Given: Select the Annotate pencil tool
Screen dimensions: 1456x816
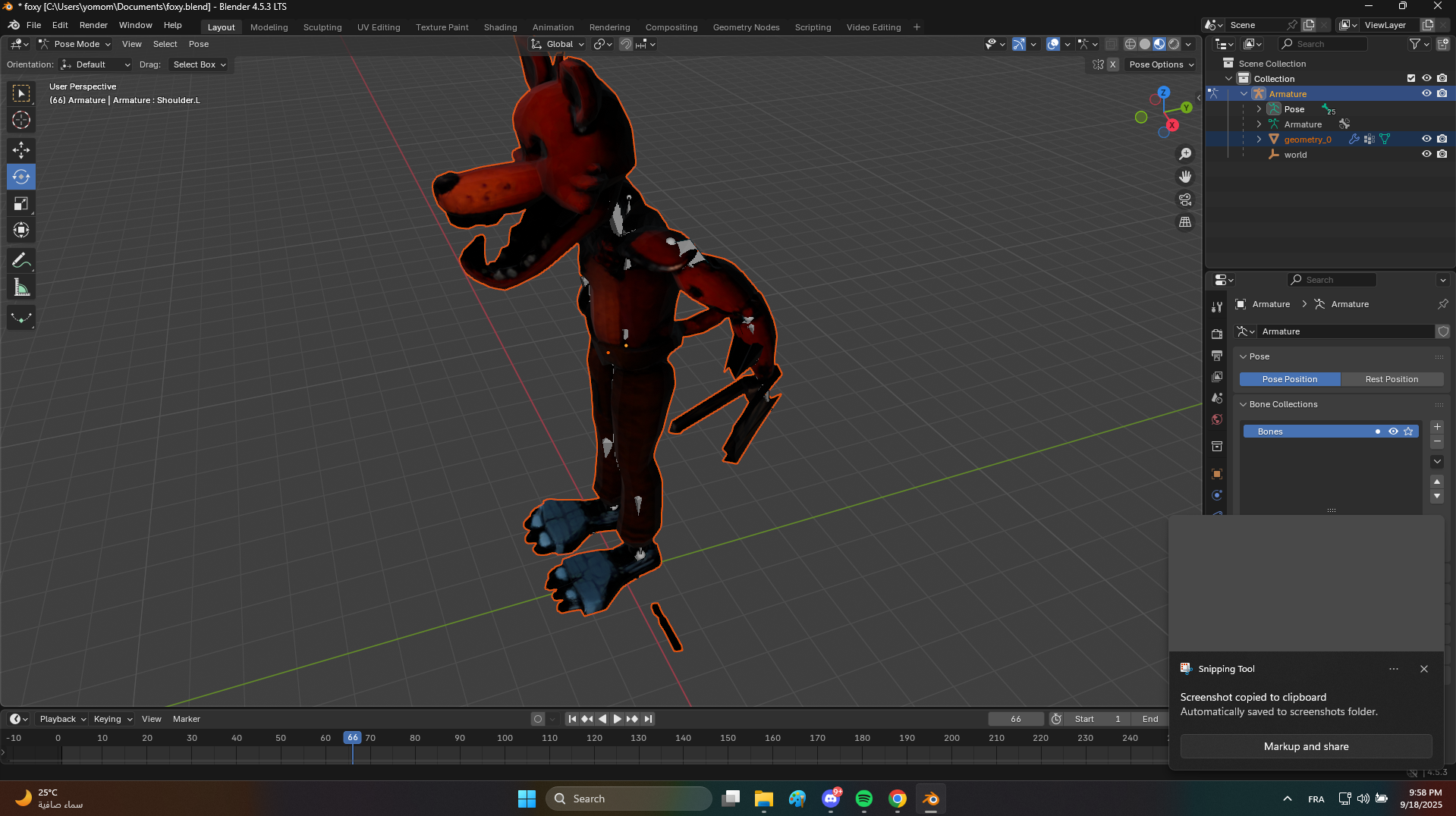Looking at the screenshot, I should tap(21, 261).
